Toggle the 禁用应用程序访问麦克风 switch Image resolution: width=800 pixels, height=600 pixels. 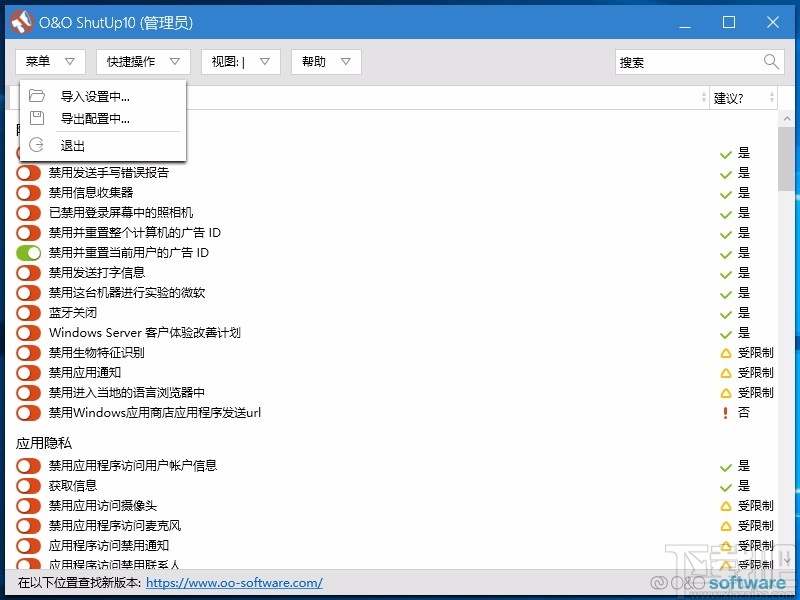pos(27,525)
